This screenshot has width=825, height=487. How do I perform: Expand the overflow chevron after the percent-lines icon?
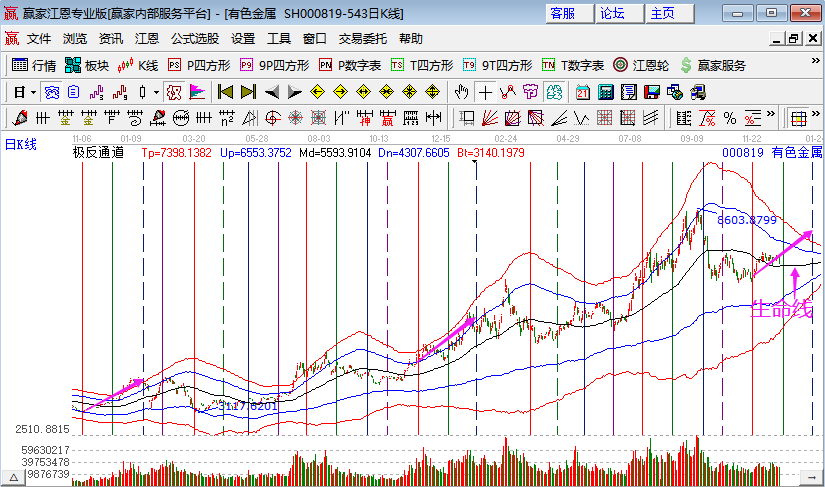click(x=771, y=114)
